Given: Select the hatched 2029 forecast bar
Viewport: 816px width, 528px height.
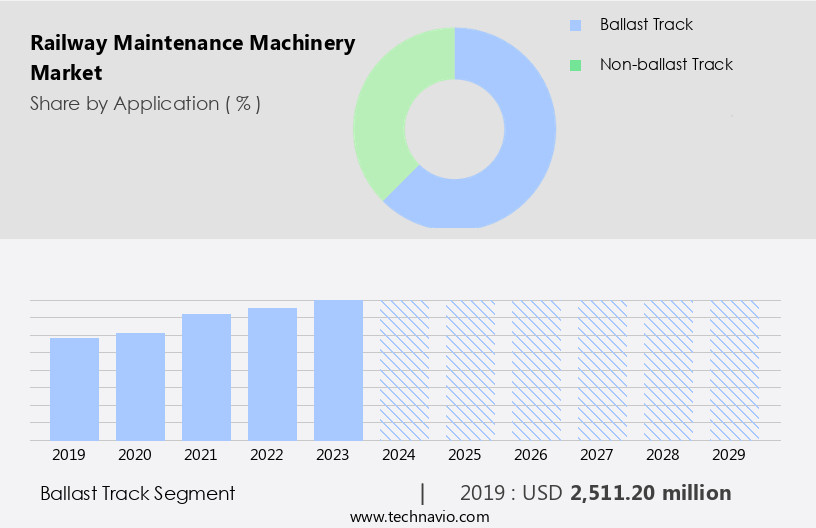Looking at the screenshot, I should pyautogui.click(x=734, y=370).
